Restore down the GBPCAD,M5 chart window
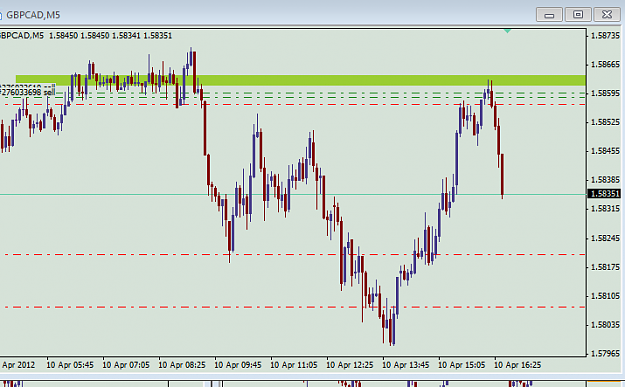The image size is (625, 387). pyautogui.click(x=578, y=15)
